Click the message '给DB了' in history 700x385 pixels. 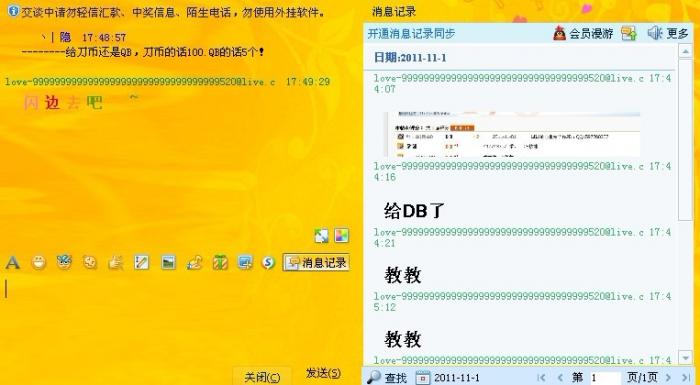[x=414, y=210]
